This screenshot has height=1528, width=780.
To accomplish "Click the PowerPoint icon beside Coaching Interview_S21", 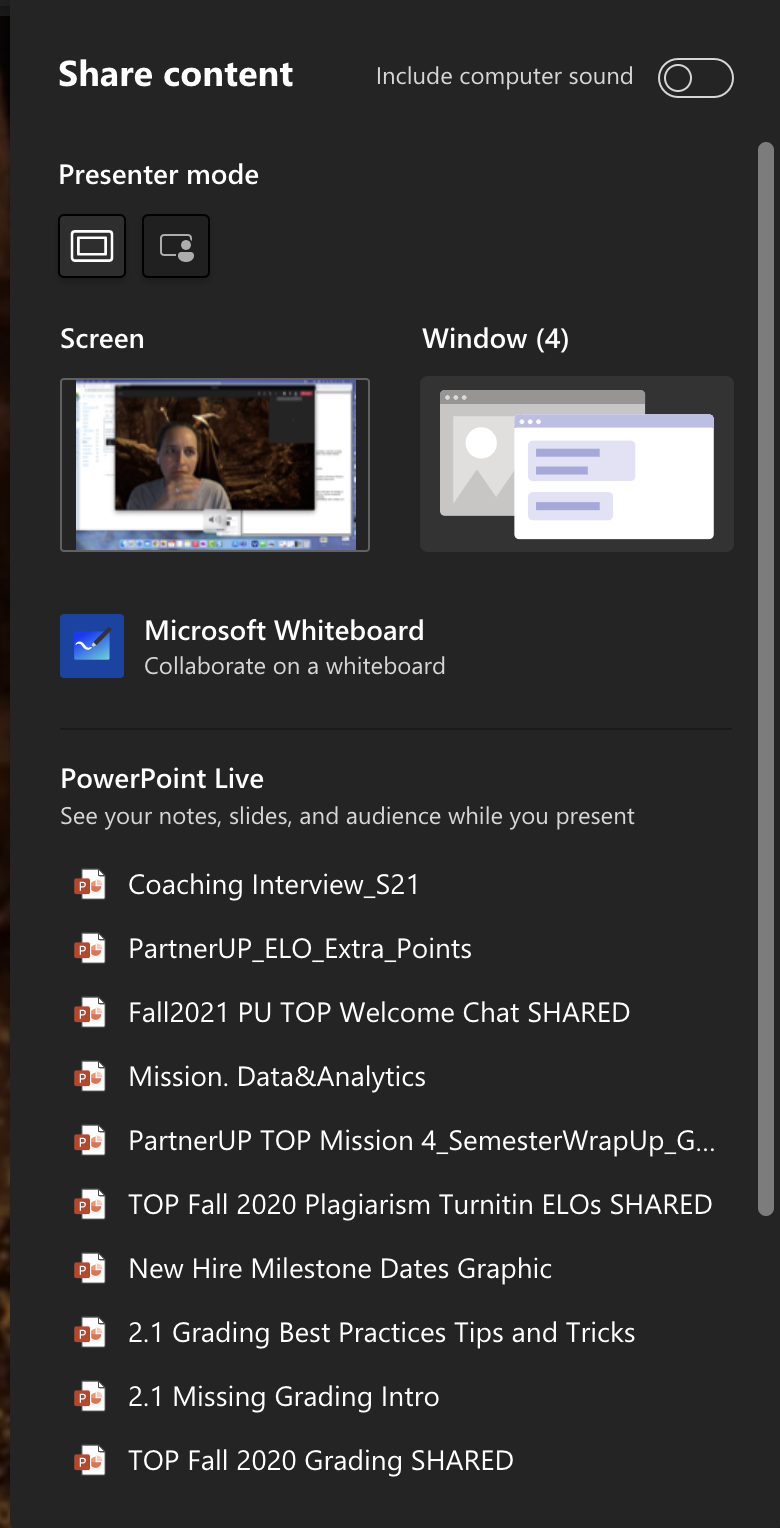I will (90, 884).
